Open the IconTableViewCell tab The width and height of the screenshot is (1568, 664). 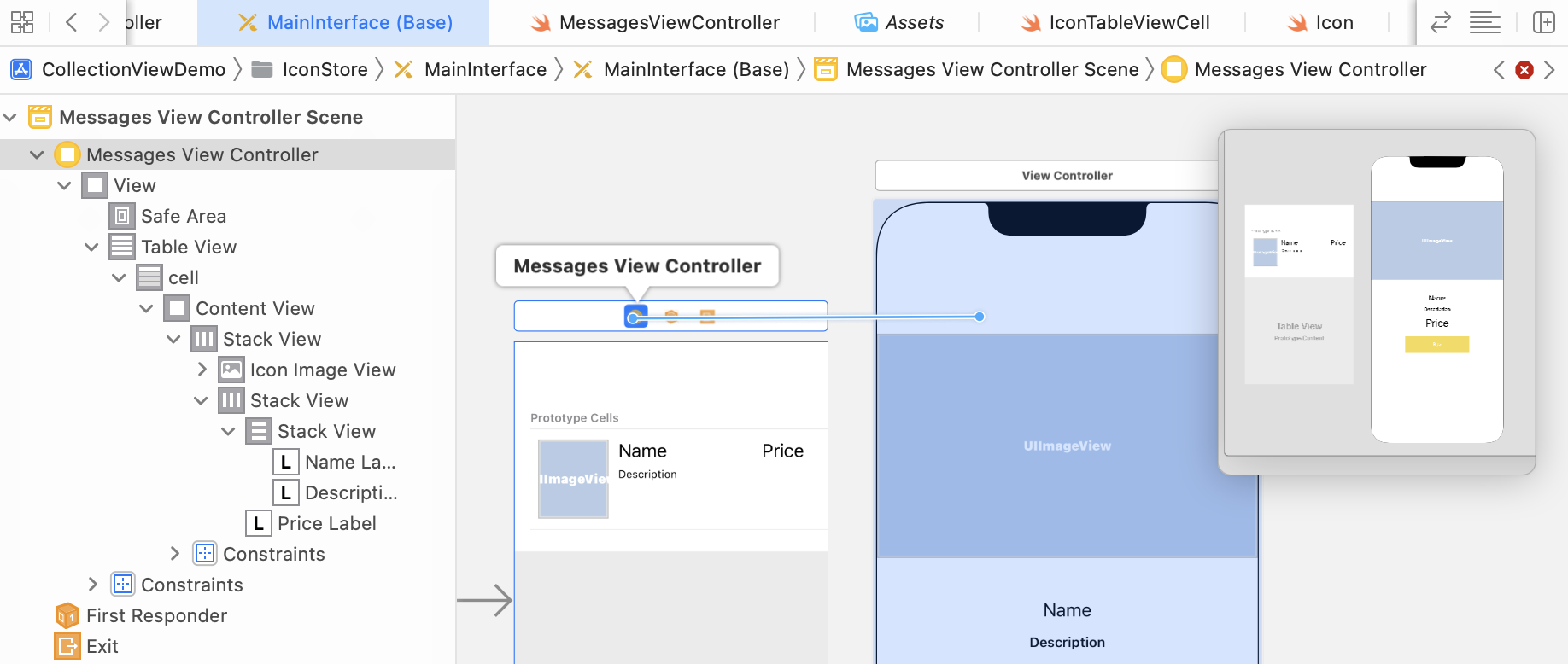point(1115,22)
